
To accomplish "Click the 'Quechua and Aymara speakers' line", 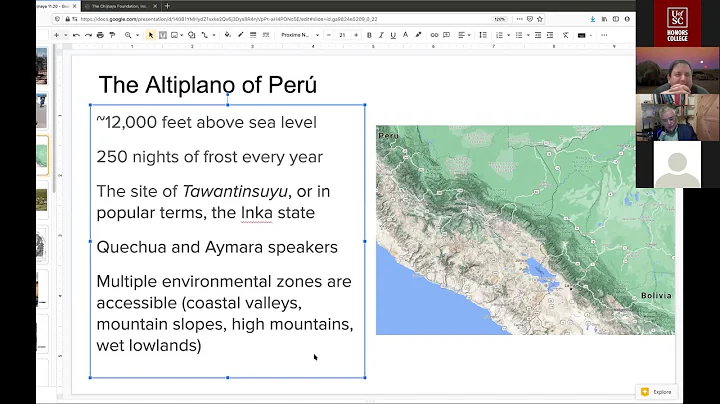I will pyautogui.click(x=217, y=247).
